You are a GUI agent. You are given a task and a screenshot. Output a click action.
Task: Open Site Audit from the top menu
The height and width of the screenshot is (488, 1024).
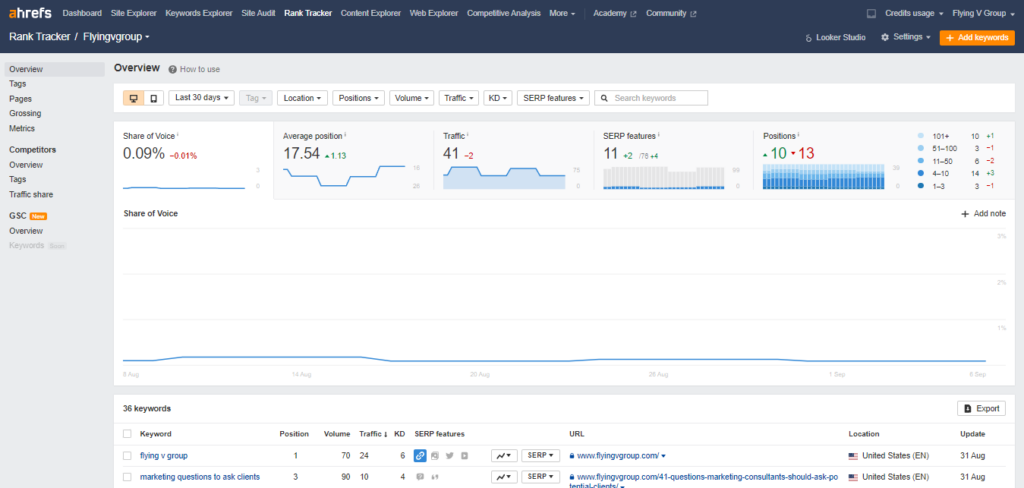pos(258,13)
